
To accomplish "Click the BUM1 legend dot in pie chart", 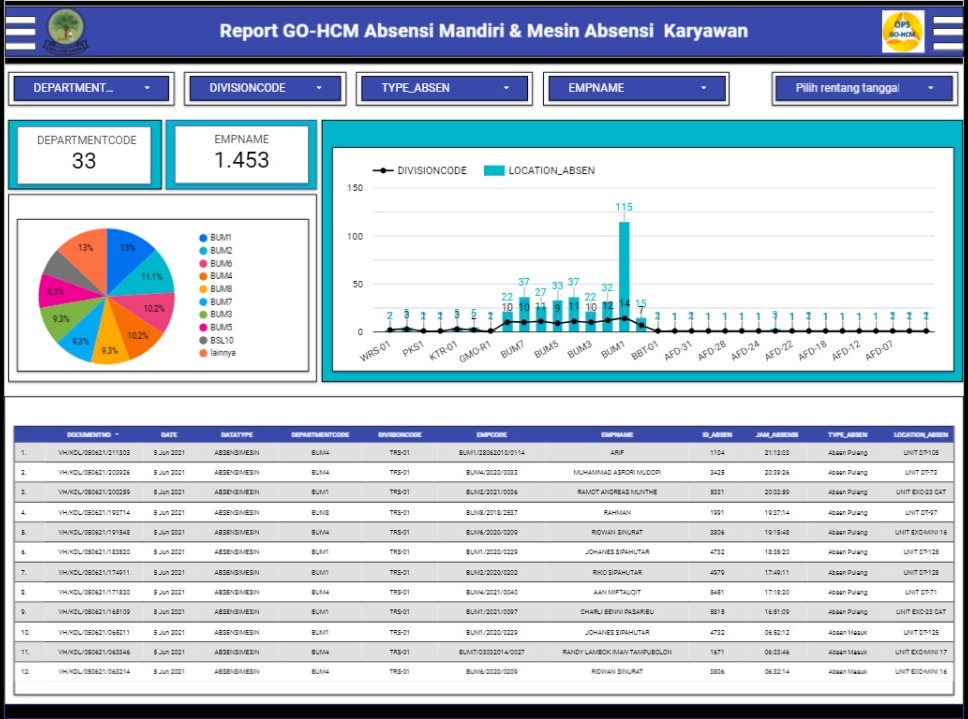I will [203, 238].
